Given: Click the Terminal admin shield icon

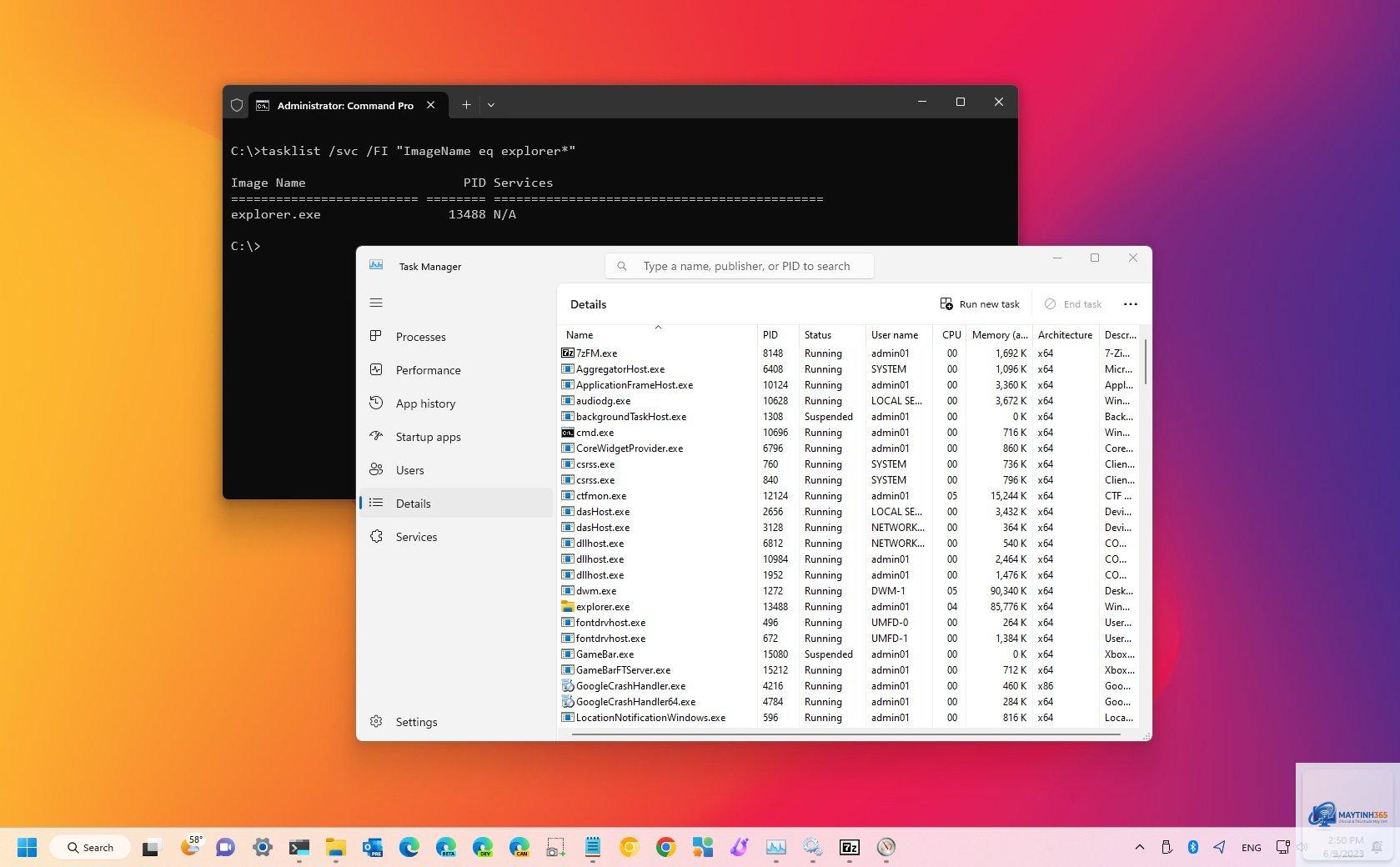Looking at the screenshot, I should click(x=237, y=105).
